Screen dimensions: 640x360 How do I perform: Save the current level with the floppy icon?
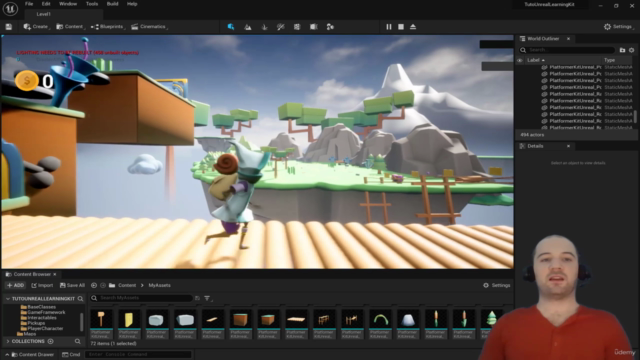click(x=9, y=27)
